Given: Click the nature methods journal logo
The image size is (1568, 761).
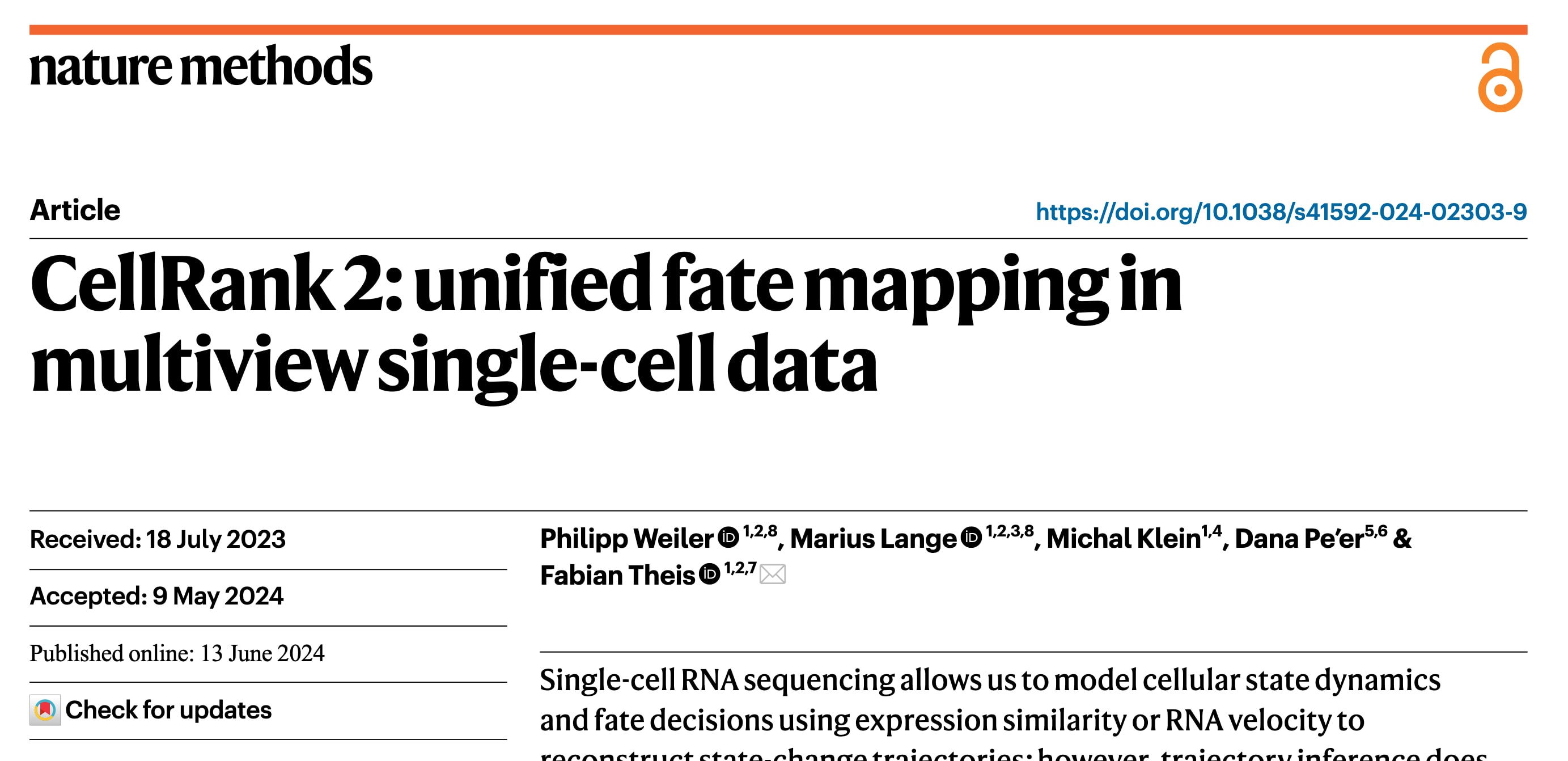Looking at the screenshot, I should point(201,66).
